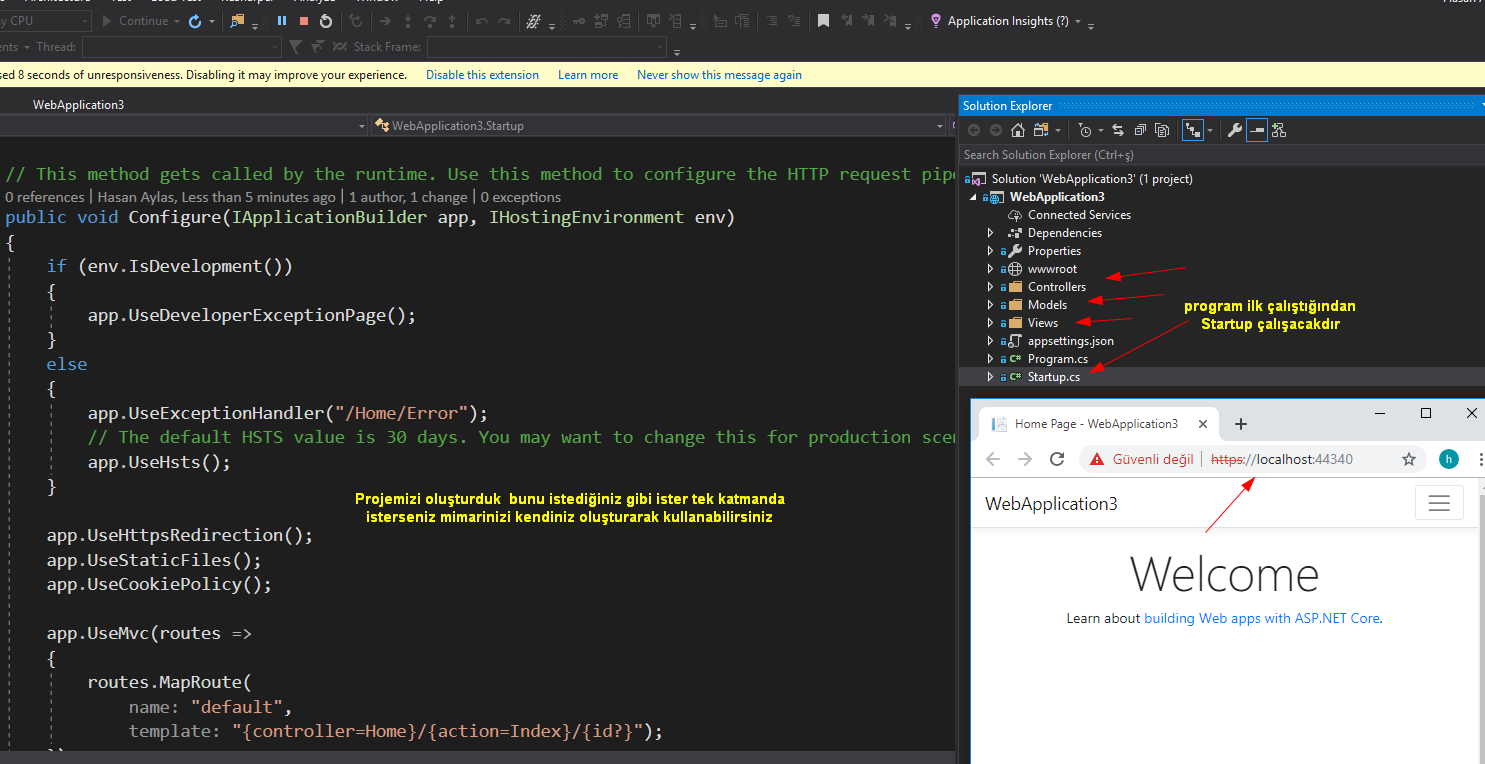The width and height of the screenshot is (1485, 764).
Task: Select appsettings.json file
Action: click(x=1070, y=341)
